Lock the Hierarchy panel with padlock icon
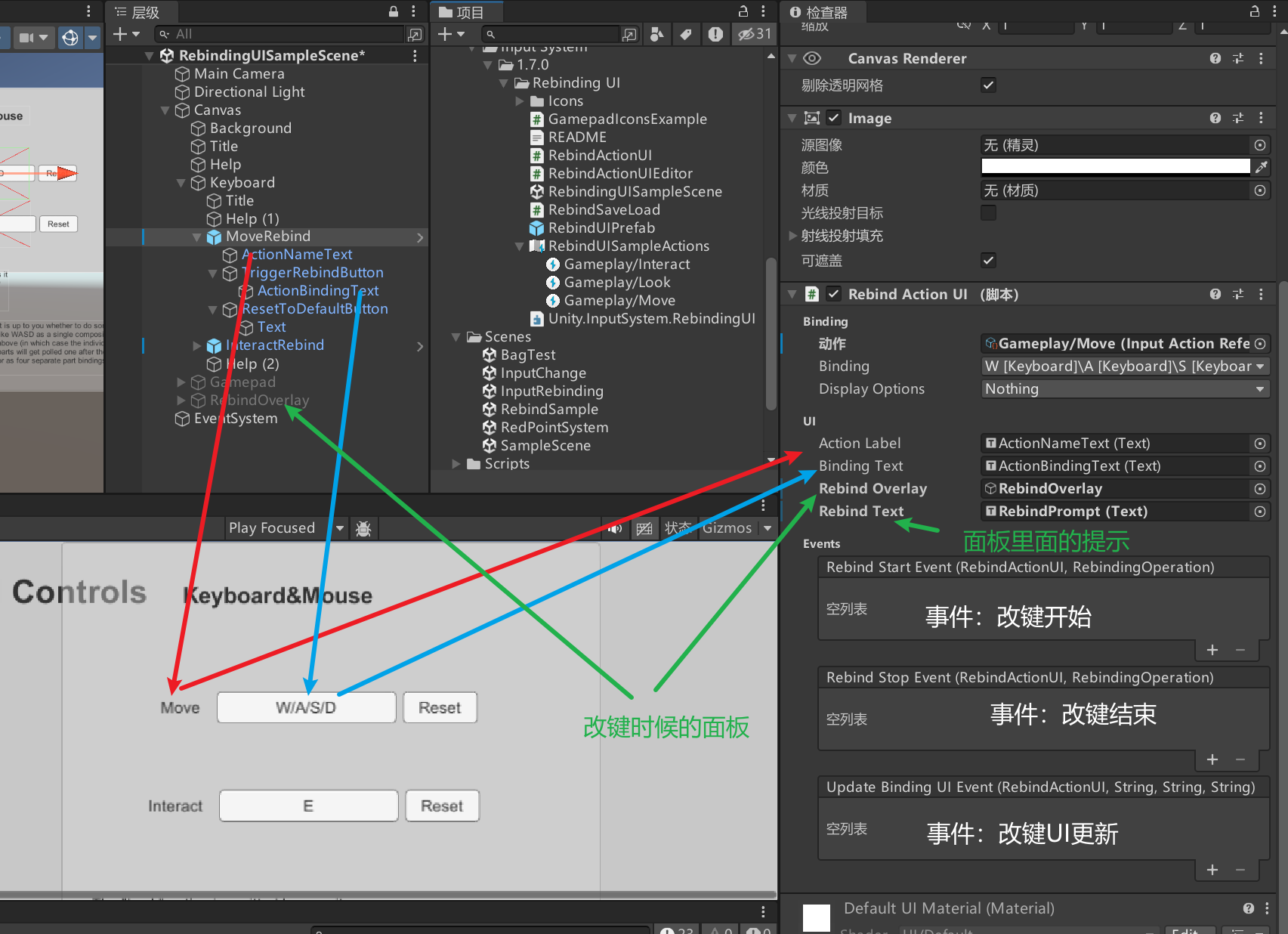The image size is (1288, 934). click(394, 11)
